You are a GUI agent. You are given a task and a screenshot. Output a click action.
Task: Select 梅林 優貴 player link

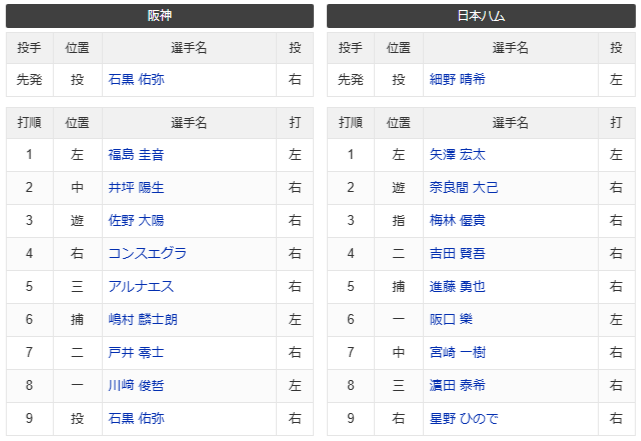coord(457,221)
